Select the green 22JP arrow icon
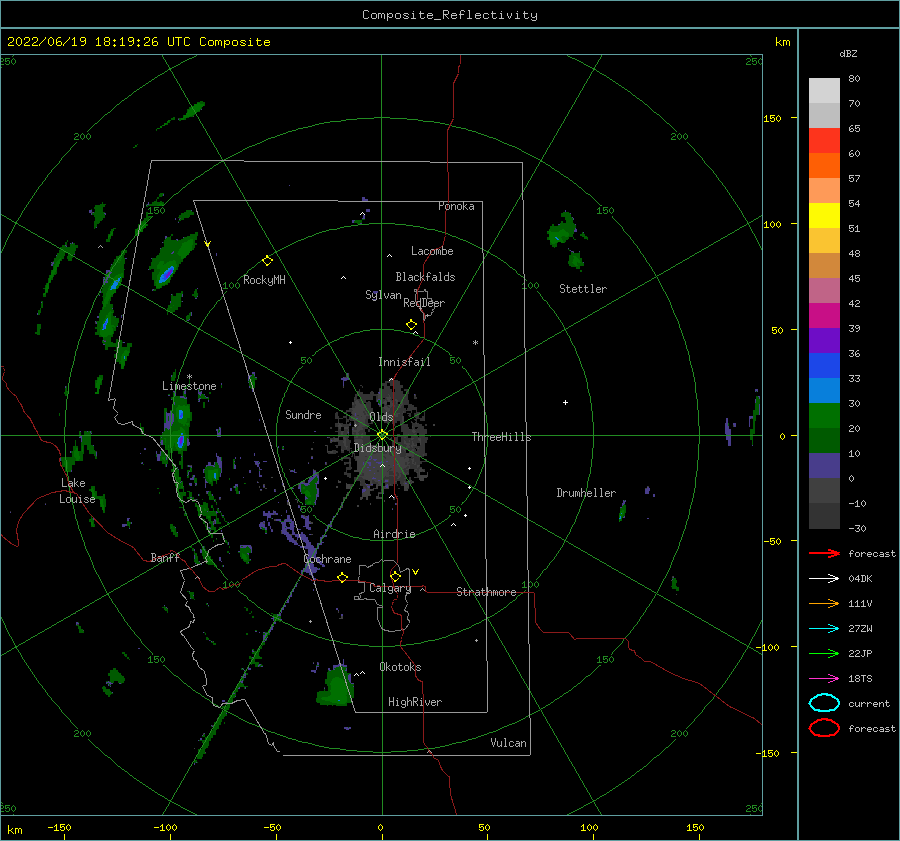Screen dimensions: 900x841 (824, 653)
